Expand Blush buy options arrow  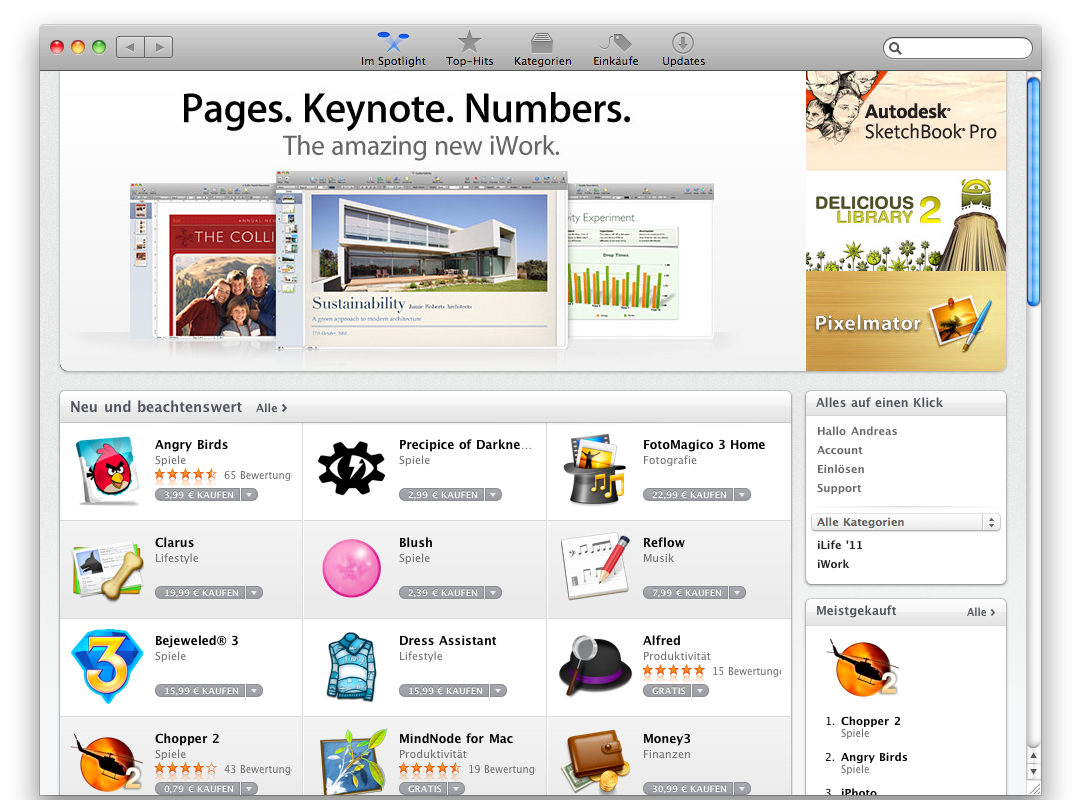494,592
